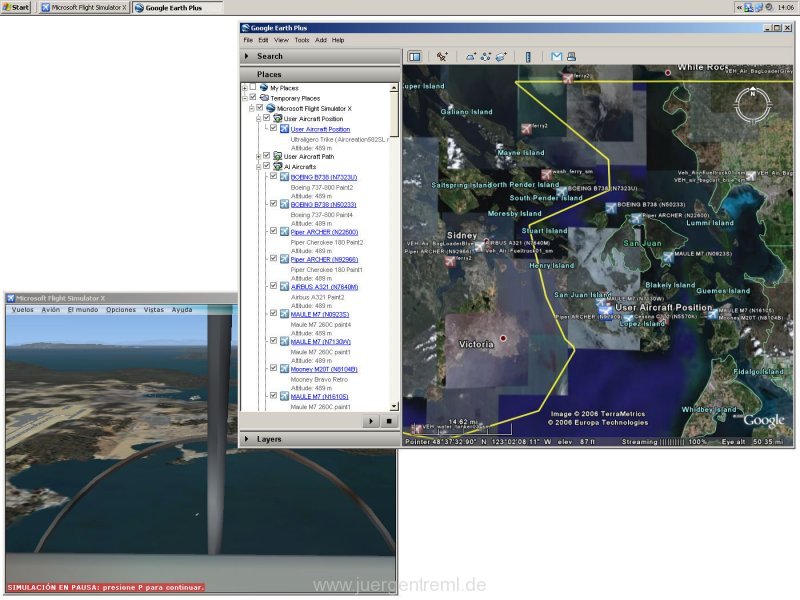
Task: Open the Add menu in Google Earth
Action: pyautogui.click(x=320, y=40)
